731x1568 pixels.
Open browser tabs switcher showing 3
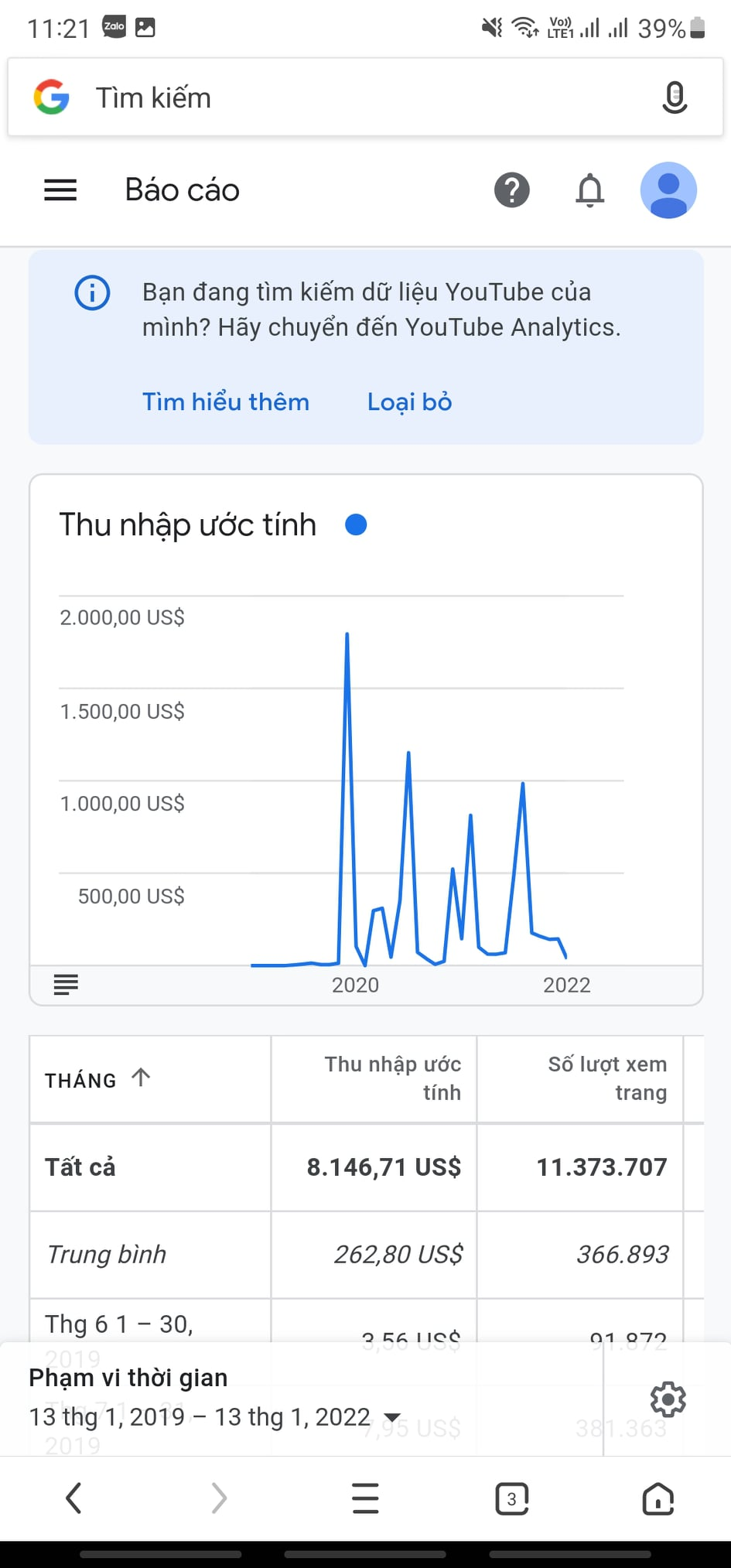pyautogui.click(x=511, y=1499)
